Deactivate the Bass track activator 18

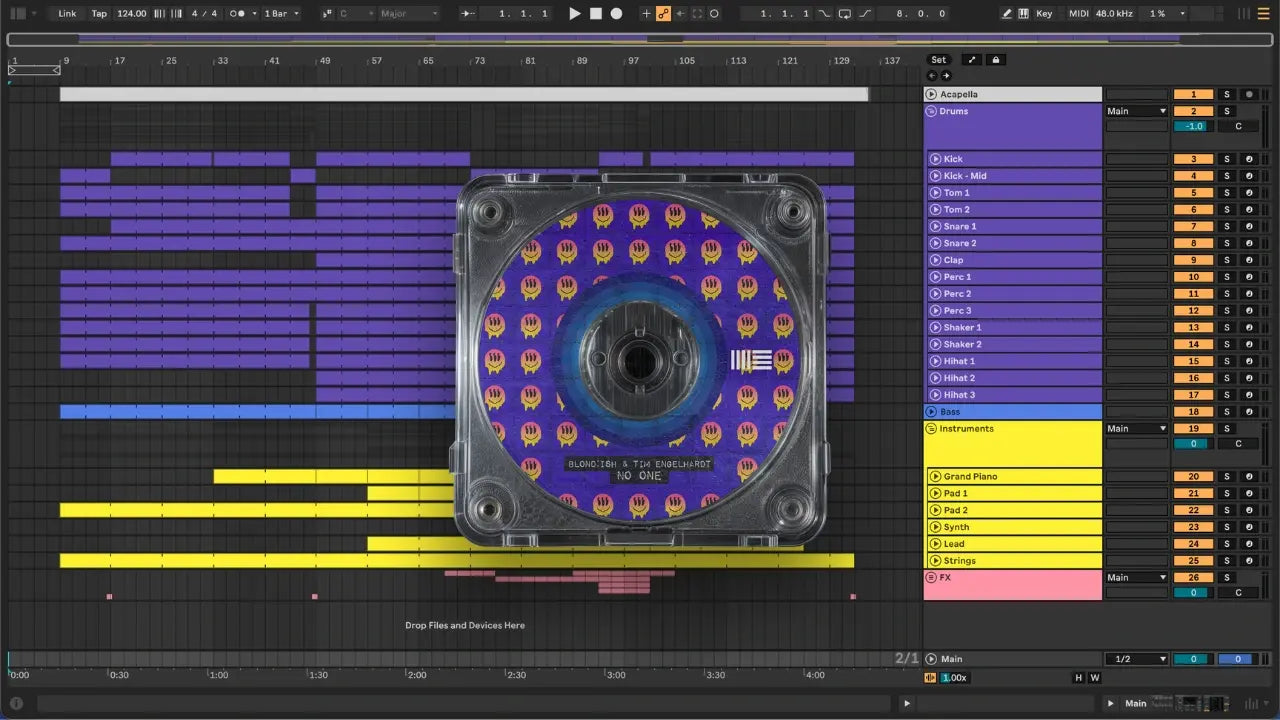(x=1193, y=412)
